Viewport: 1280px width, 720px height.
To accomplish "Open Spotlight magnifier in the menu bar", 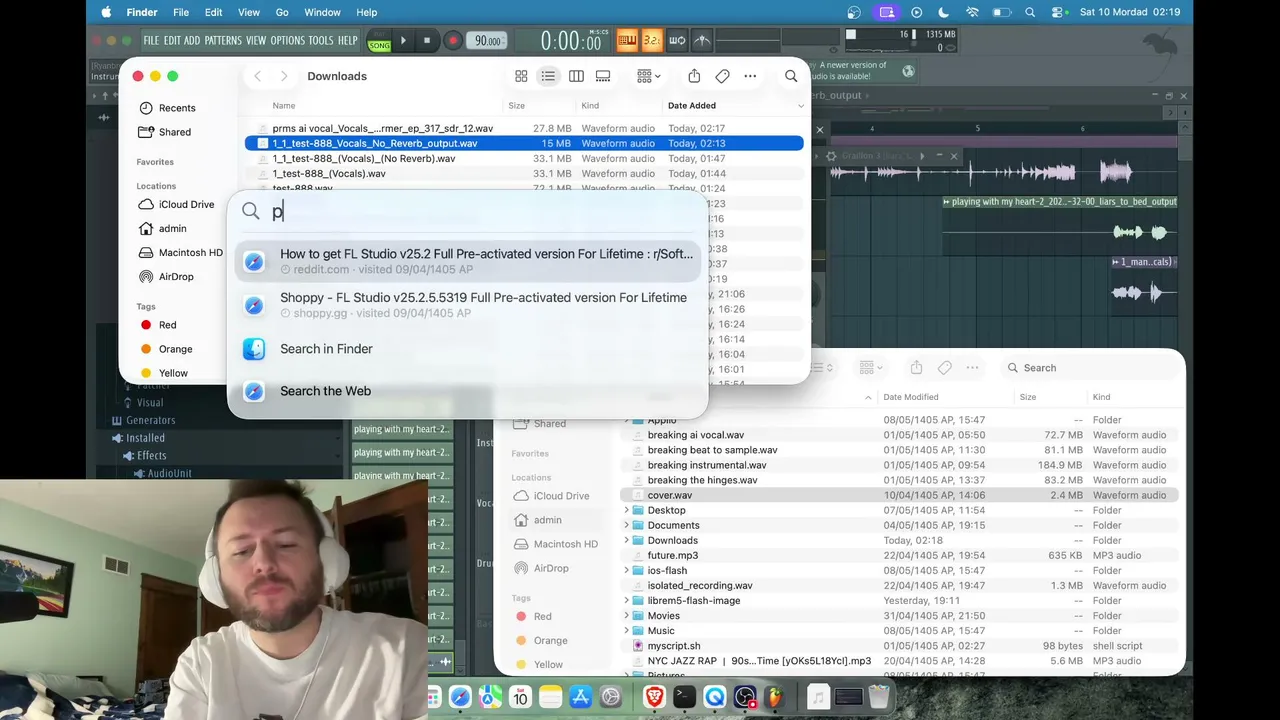I will 1031,12.
